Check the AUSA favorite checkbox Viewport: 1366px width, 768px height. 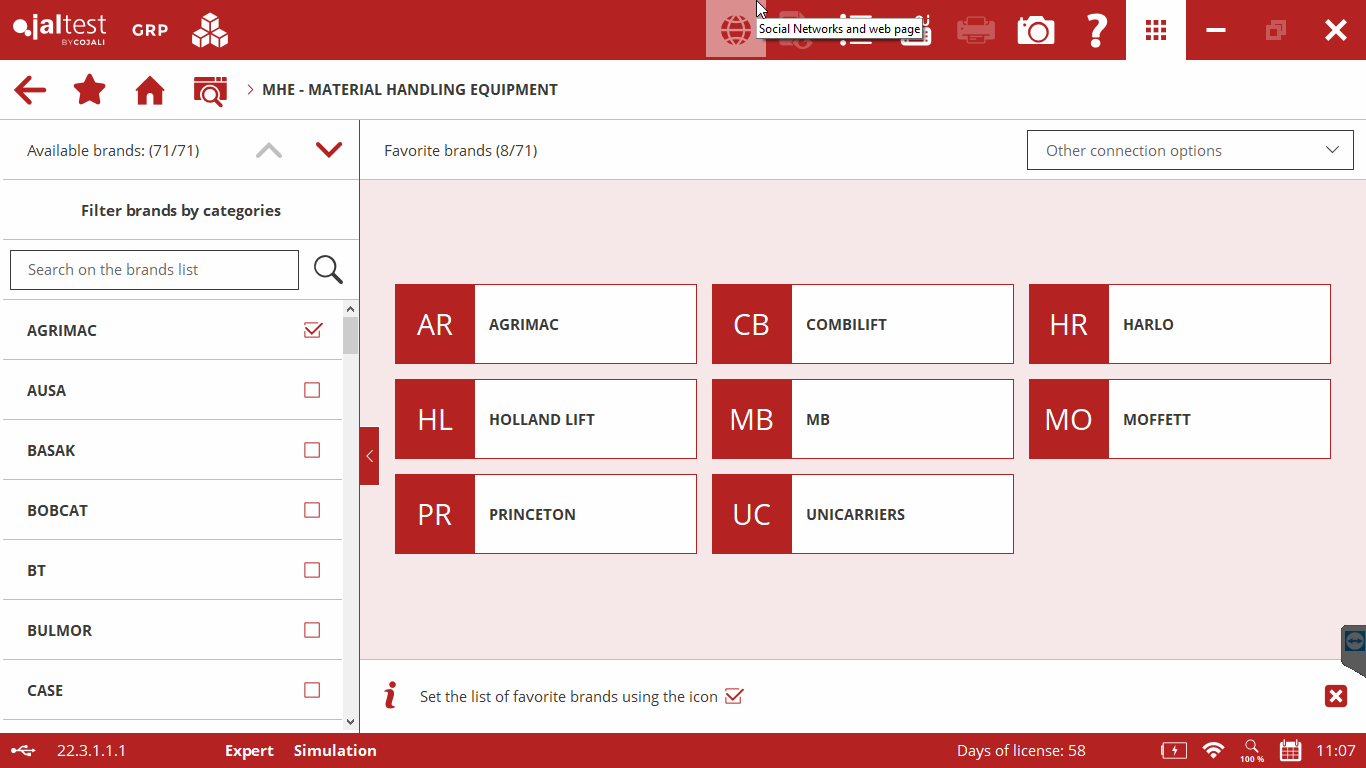pyautogui.click(x=312, y=390)
